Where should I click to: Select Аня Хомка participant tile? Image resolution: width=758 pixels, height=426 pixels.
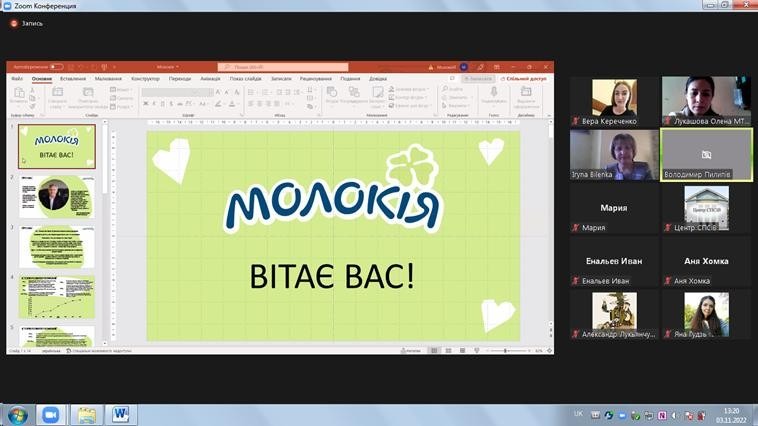pyautogui.click(x=706, y=261)
